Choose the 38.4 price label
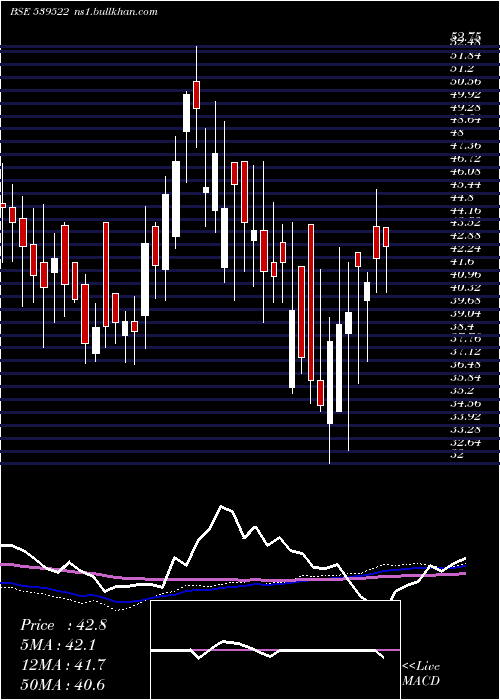The width and height of the screenshot is (500, 700). pyautogui.click(x=462, y=326)
